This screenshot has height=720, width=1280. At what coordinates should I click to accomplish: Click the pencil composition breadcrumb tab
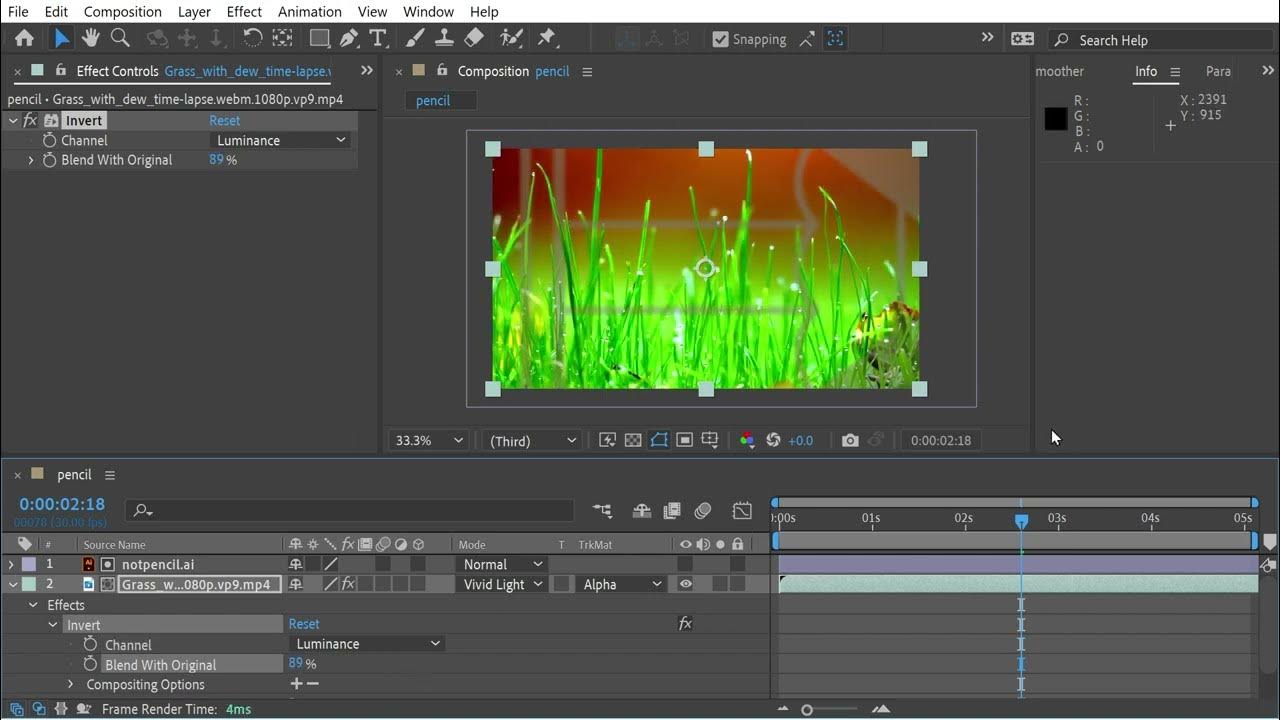[433, 100]
